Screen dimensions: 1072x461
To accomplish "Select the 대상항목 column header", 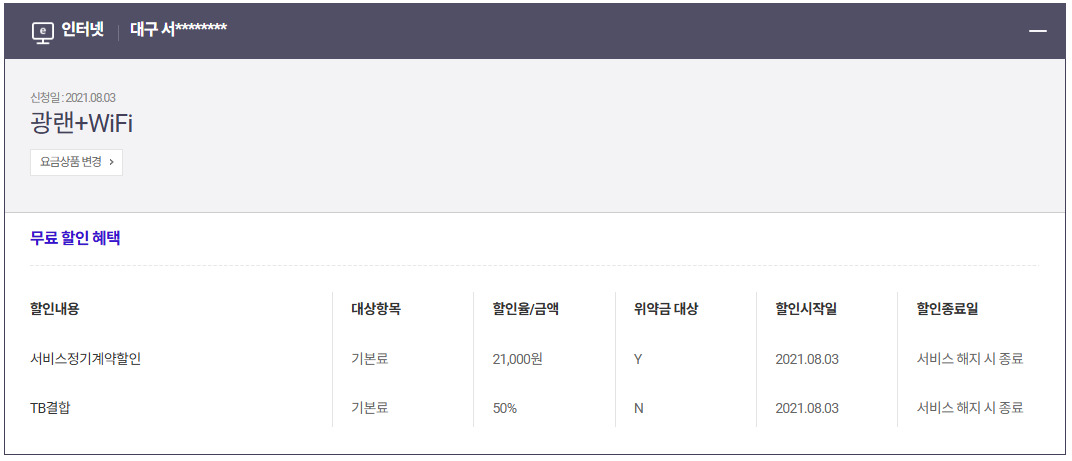I will [376, 308].
